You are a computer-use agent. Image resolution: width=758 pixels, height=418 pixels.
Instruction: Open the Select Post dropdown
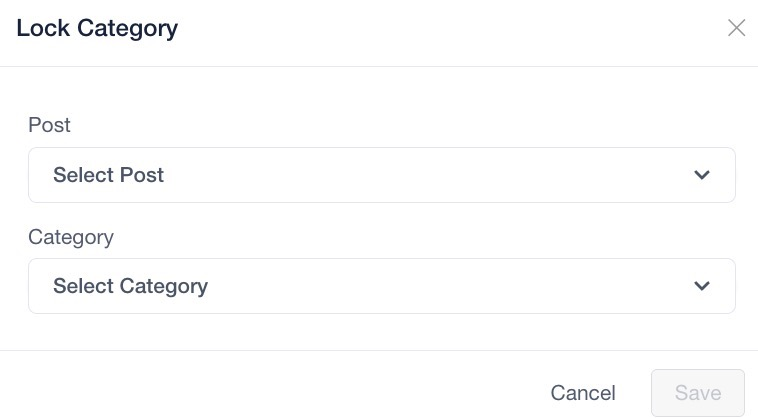[x=381, y=175]
